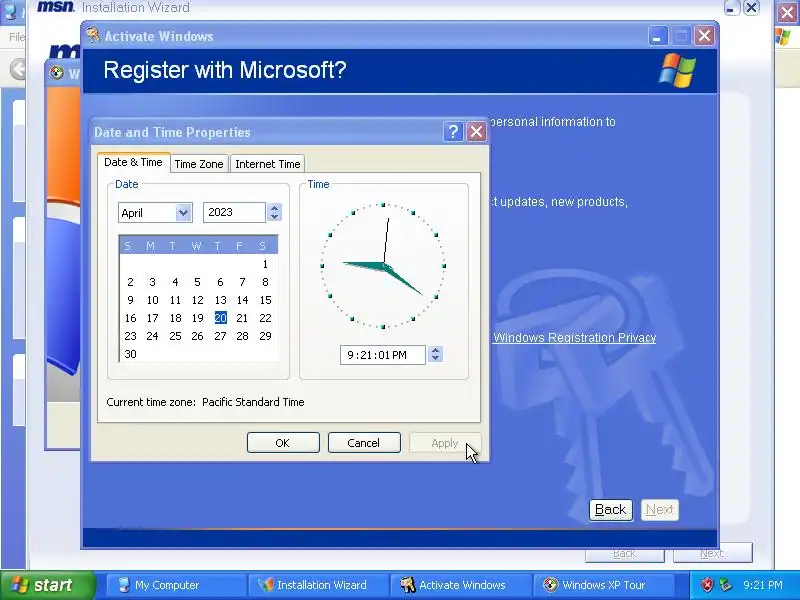This screenshot has height=600, width=800.
Task: Click the network tray icon beside the clock
Action: point(726,585)
